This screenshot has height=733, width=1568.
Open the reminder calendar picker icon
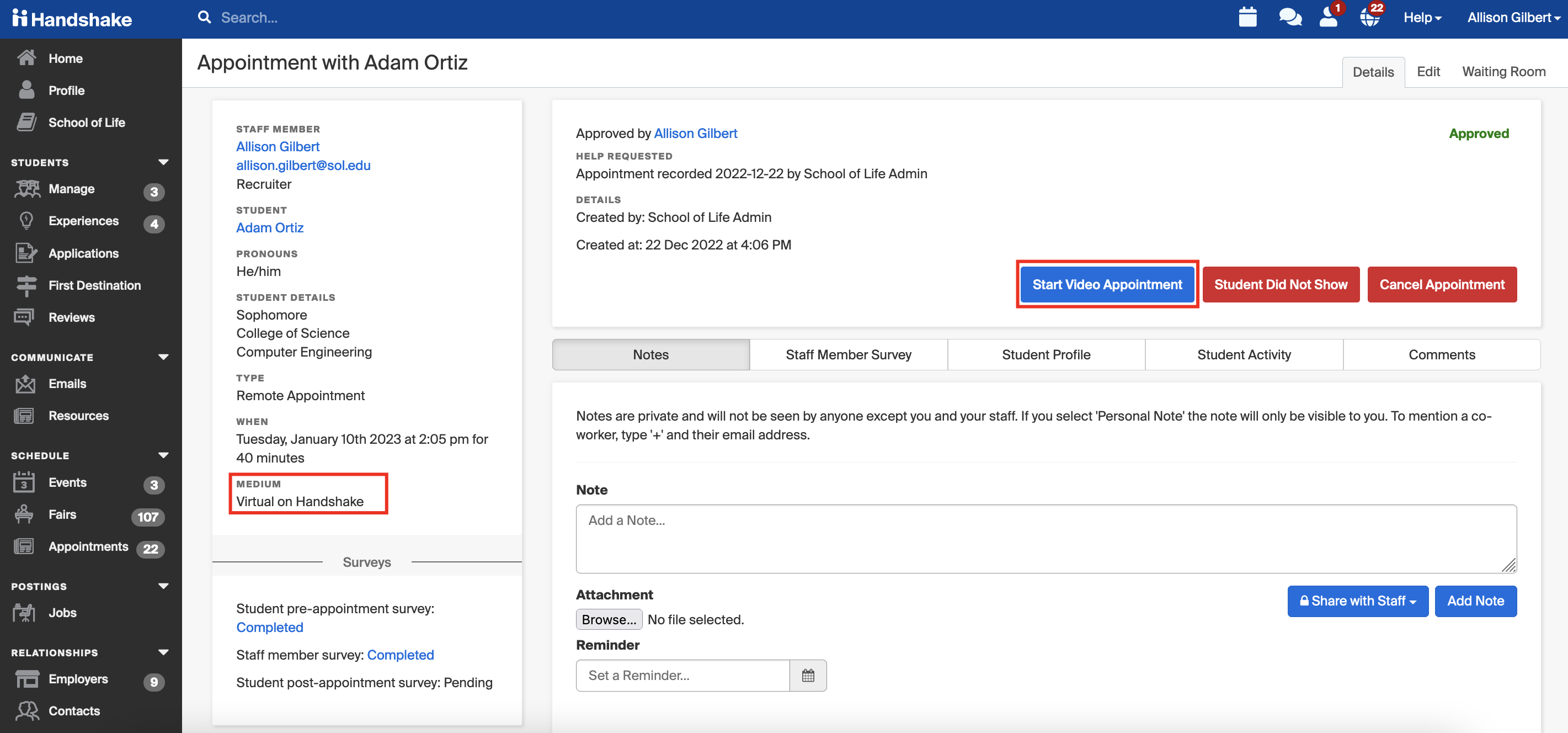click(x=808, y=675)
